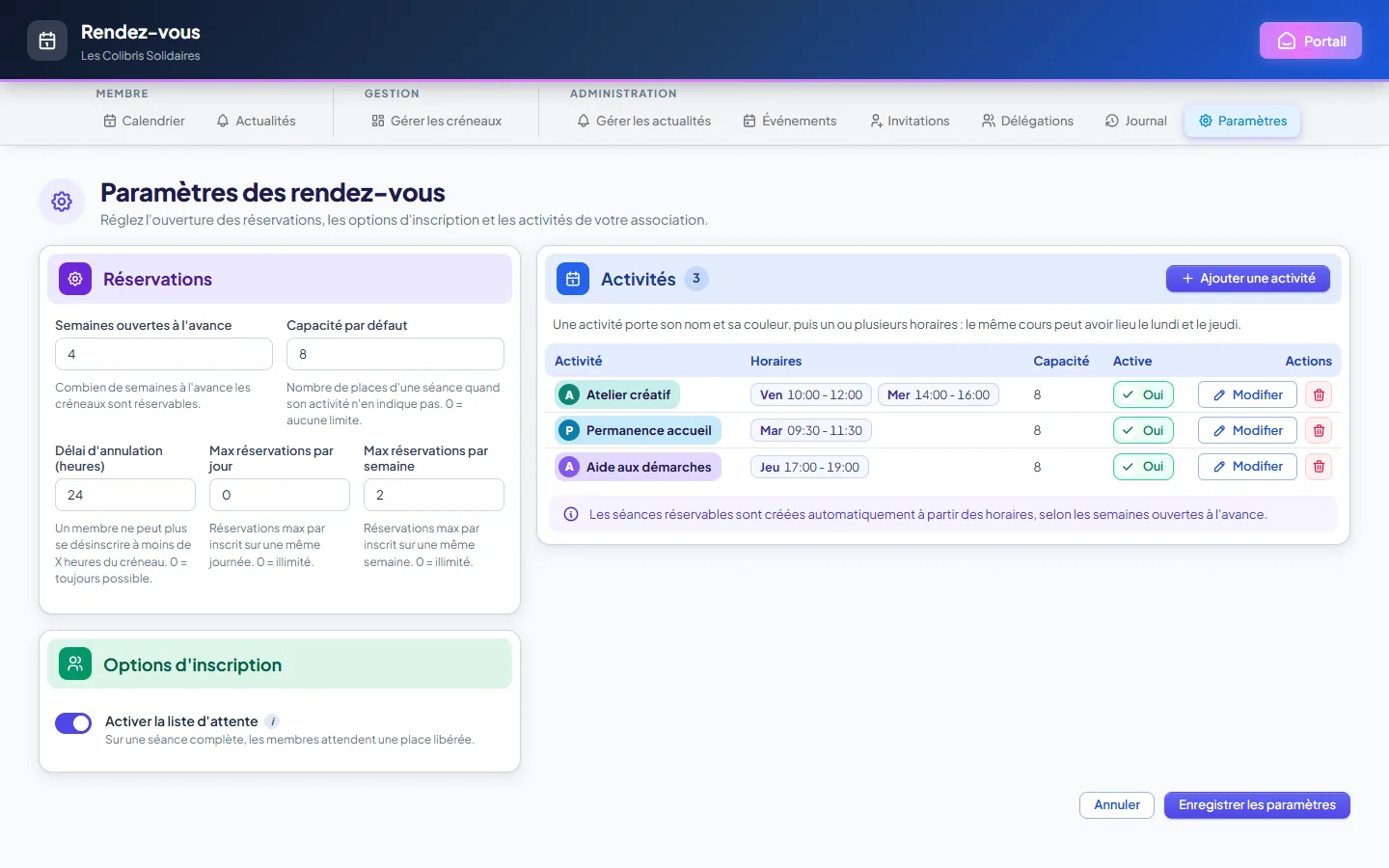The image size is (1389, 868).
Task: Go to Gérer les créneaux
Action: 436,121
